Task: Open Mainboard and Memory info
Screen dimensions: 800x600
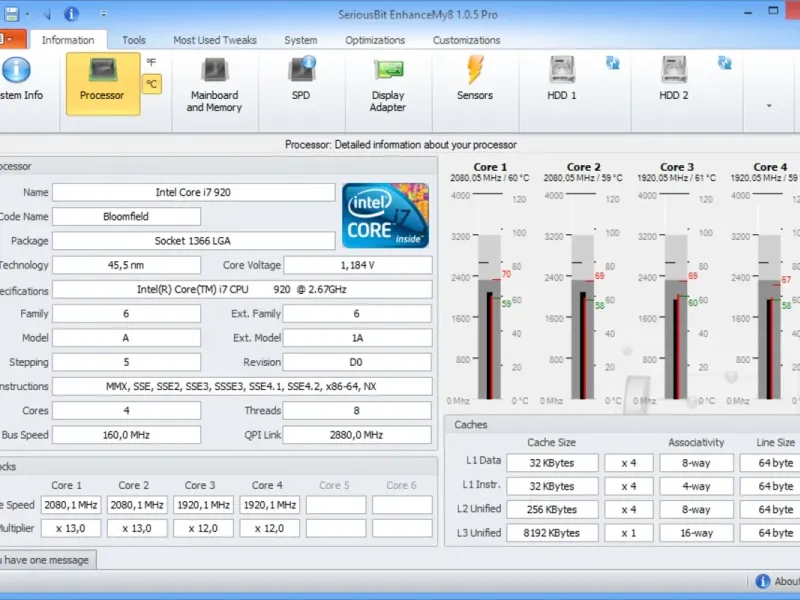Action: (x=214, y=85)
